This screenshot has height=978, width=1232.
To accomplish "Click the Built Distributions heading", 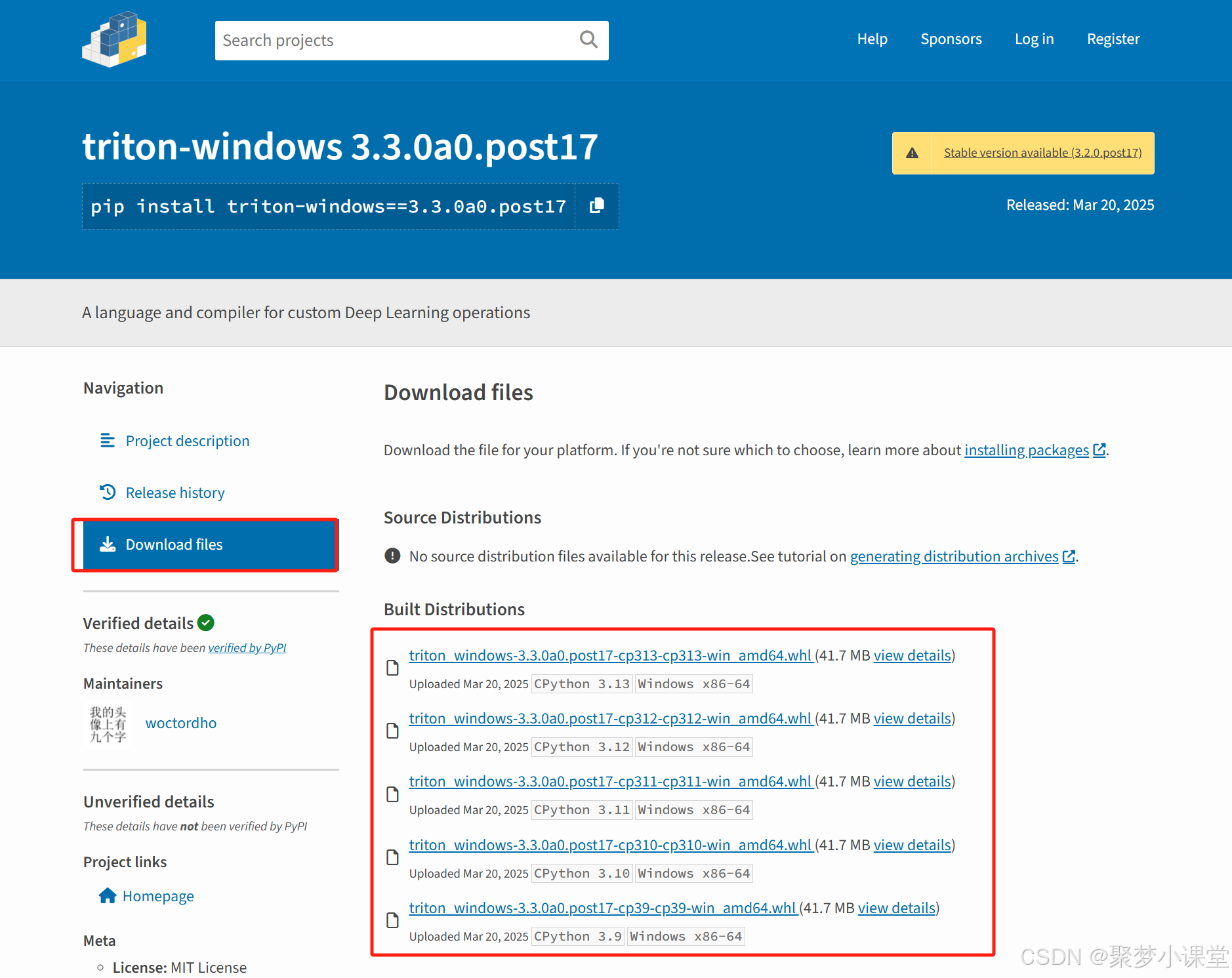I will (454, 609).
